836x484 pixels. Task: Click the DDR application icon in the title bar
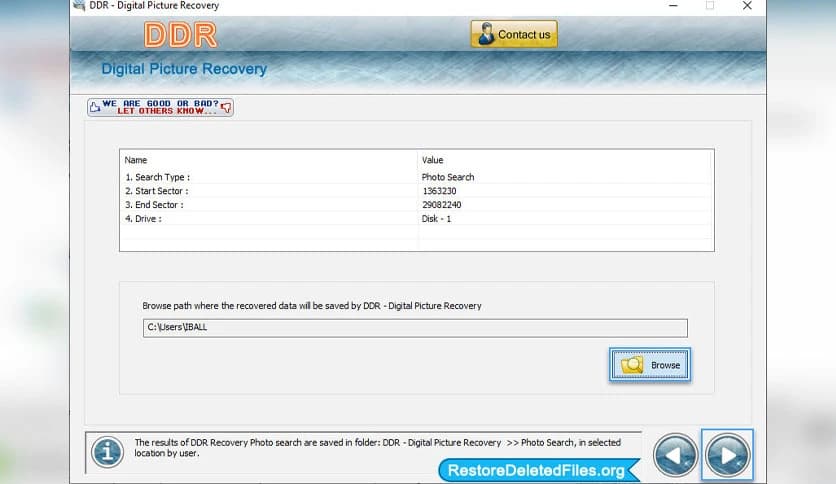click(79, 5)
